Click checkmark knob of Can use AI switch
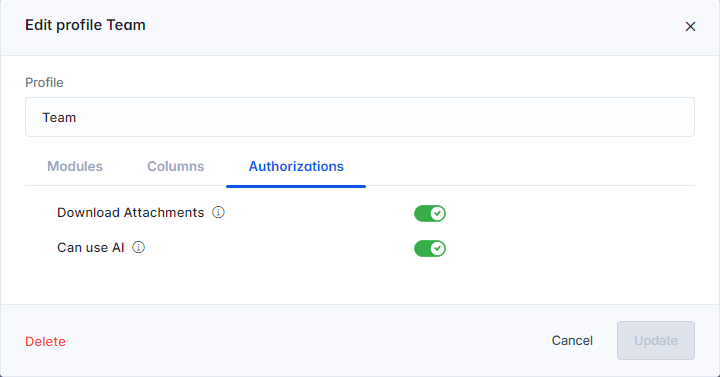 [438, 248]
